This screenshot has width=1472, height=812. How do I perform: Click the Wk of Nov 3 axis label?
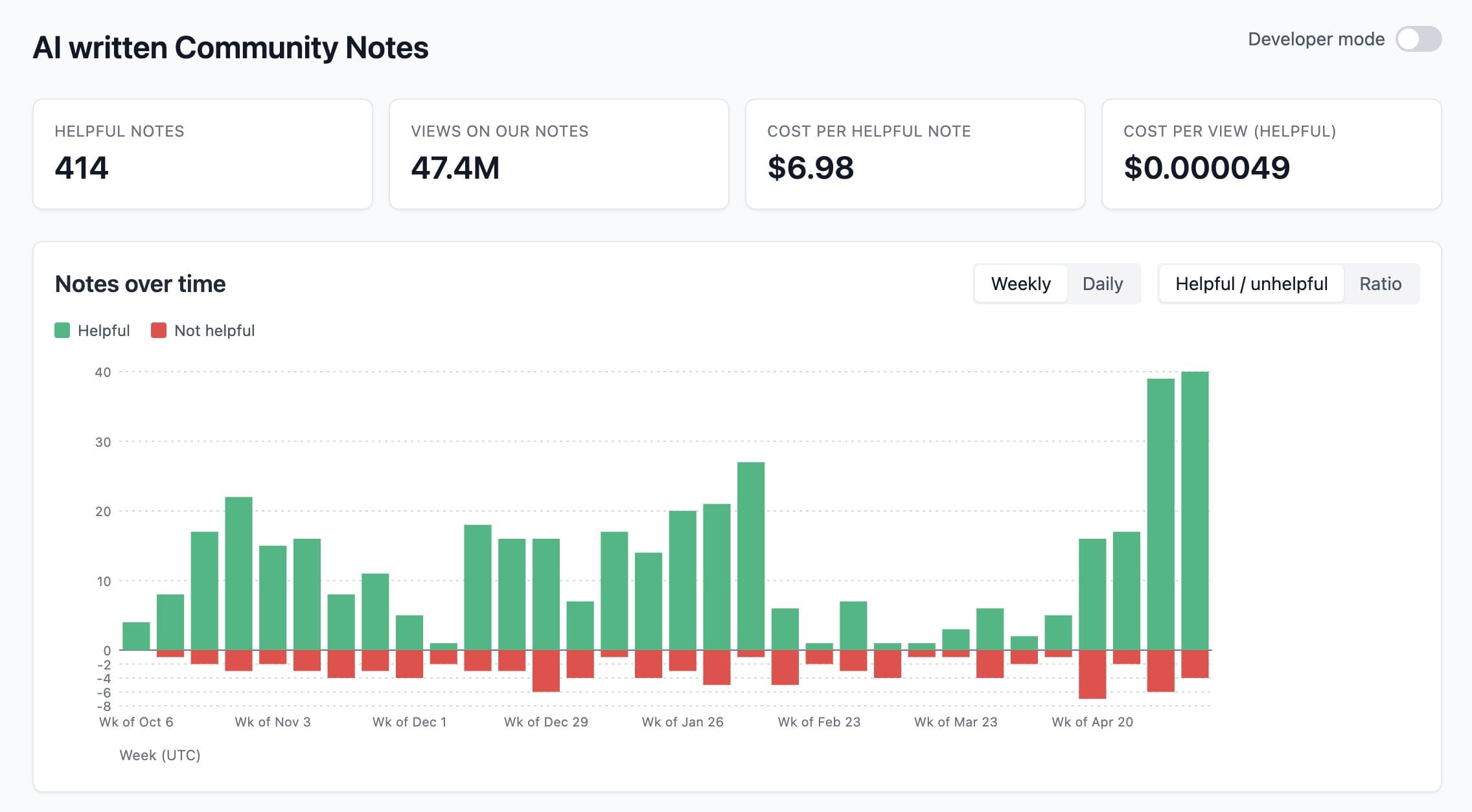pos(273,722)
